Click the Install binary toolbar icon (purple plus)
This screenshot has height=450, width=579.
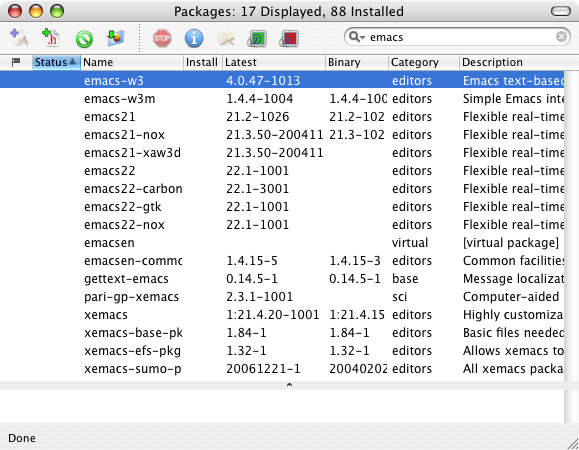click(x=19, y=38)
